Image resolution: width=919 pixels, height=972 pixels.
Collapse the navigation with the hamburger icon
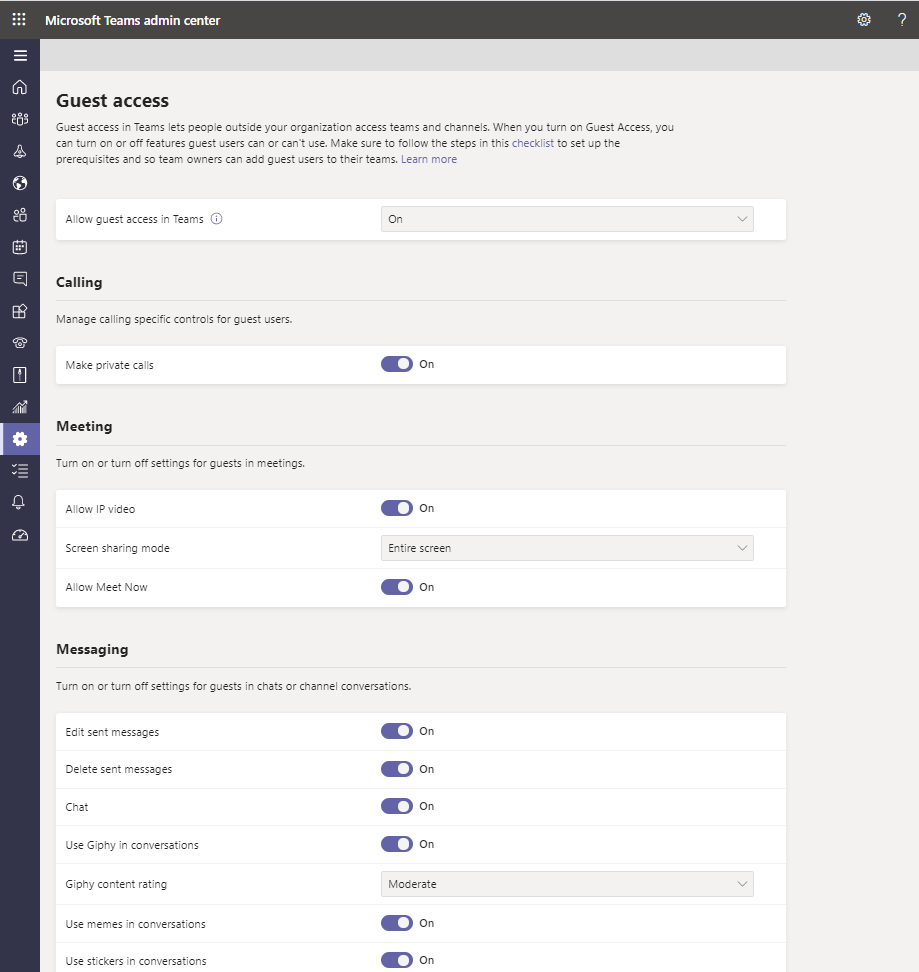pyautogui.click(x=20, y=56)
